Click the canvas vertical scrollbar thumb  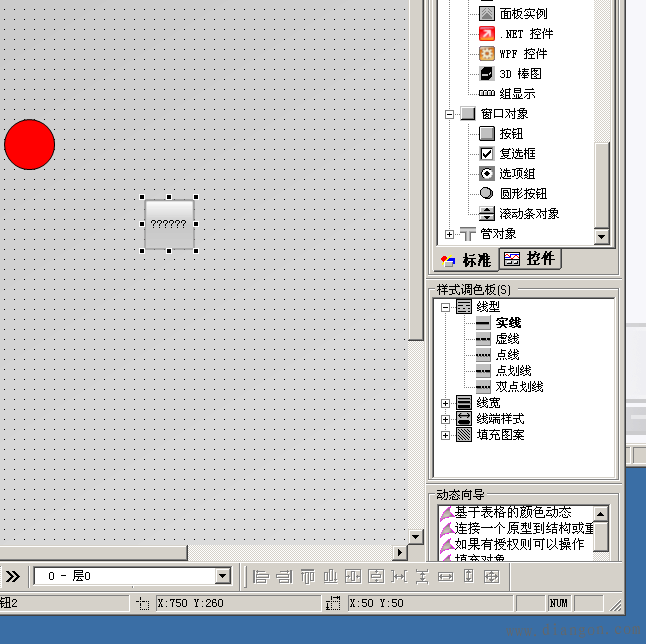tap(416, 170)
